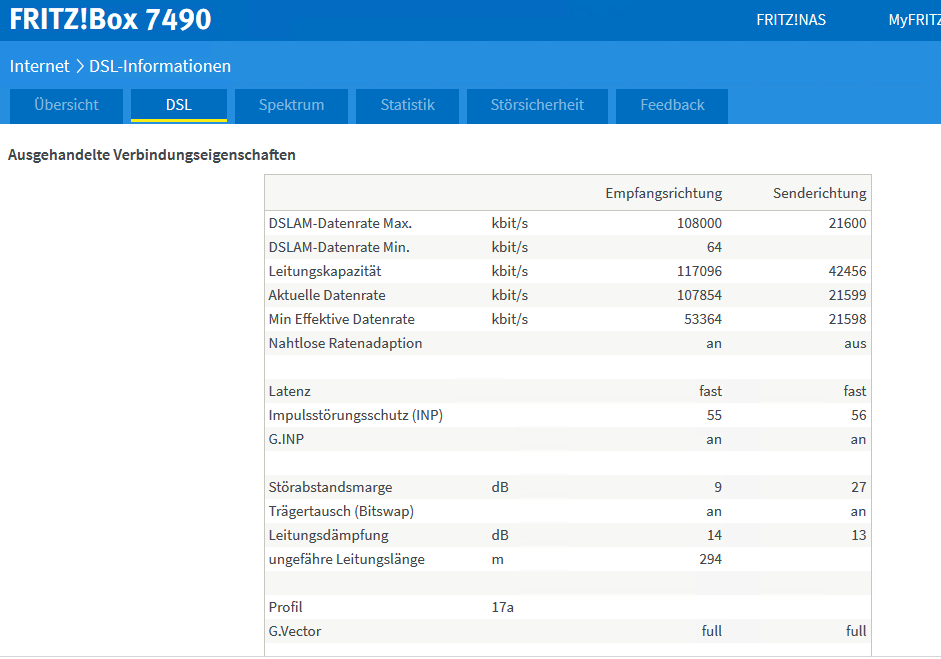The width and height of the screenshot is (941, 659).
Task: Open FRITZ!NAS link in header
Action: 791,20
